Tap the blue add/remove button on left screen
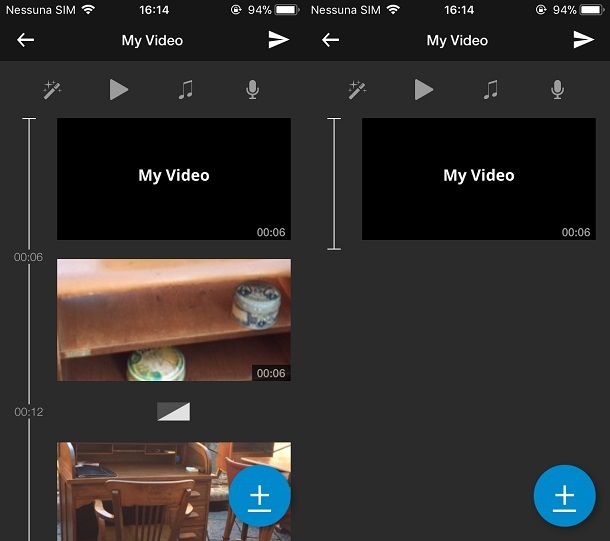The image size is (610, 541). pos(259,496)
